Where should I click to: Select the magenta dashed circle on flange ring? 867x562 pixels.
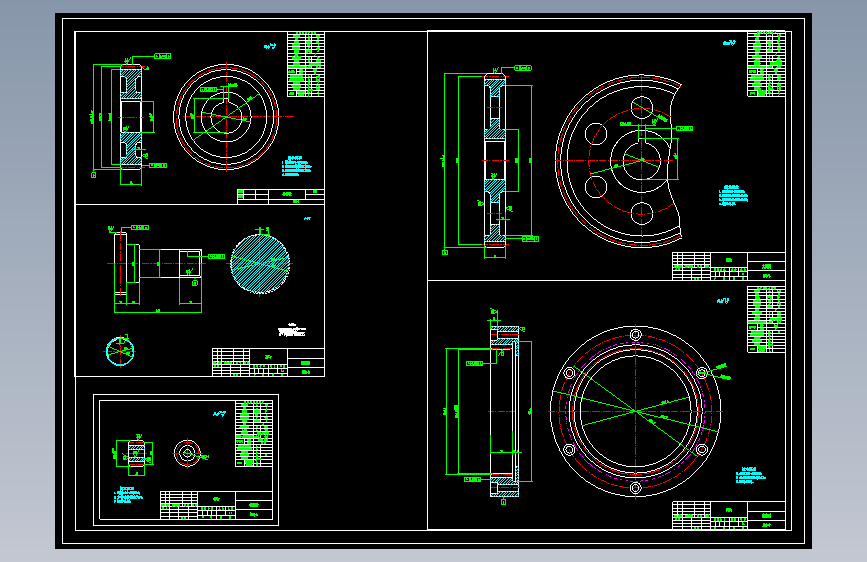coord(635,411)
